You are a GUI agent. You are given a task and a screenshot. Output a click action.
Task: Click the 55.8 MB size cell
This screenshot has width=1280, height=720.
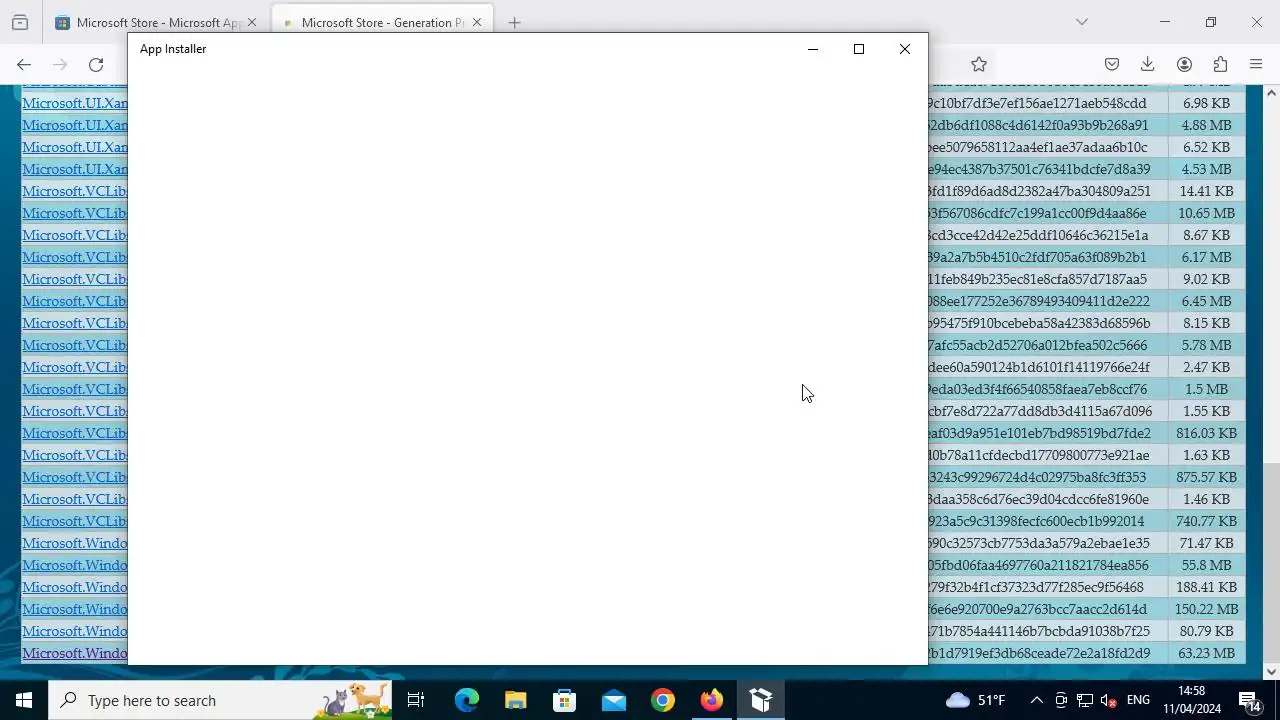pyautogui.click(x=1206, y=565)
